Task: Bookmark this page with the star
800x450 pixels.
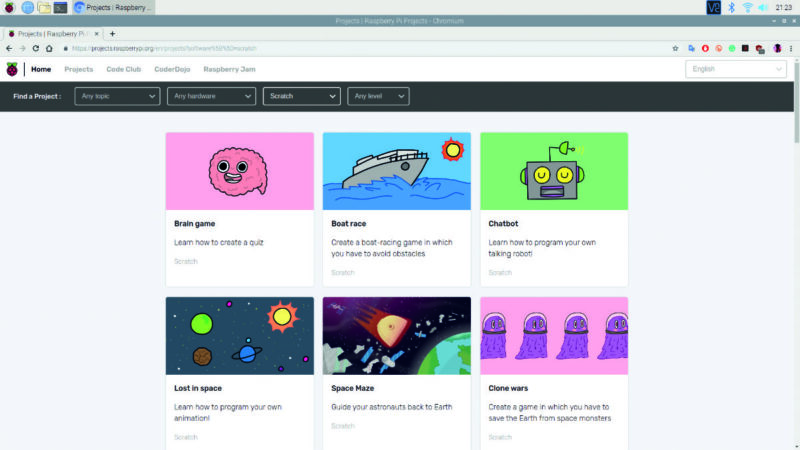Action: [x=675, y=48]
